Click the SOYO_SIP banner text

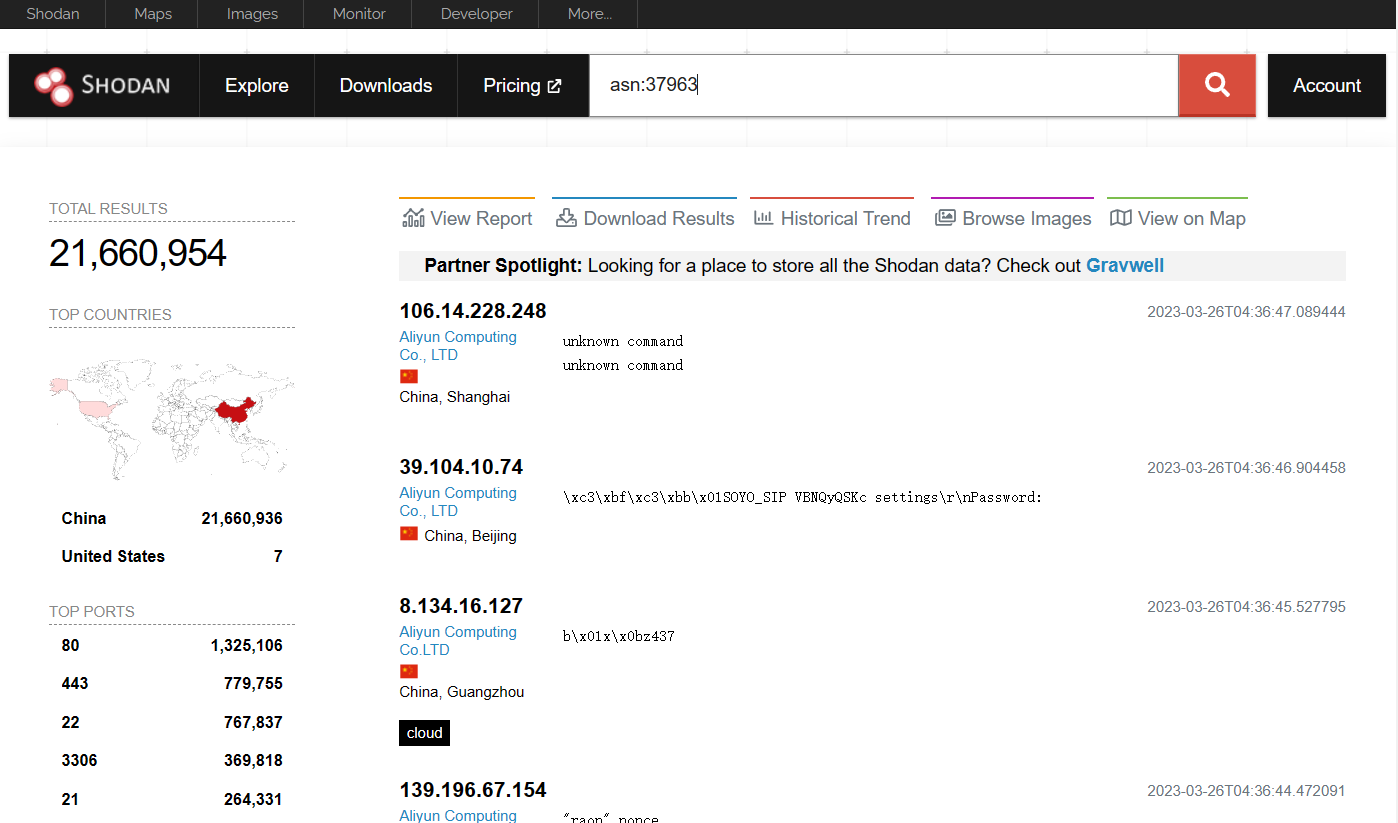point(803,497)
